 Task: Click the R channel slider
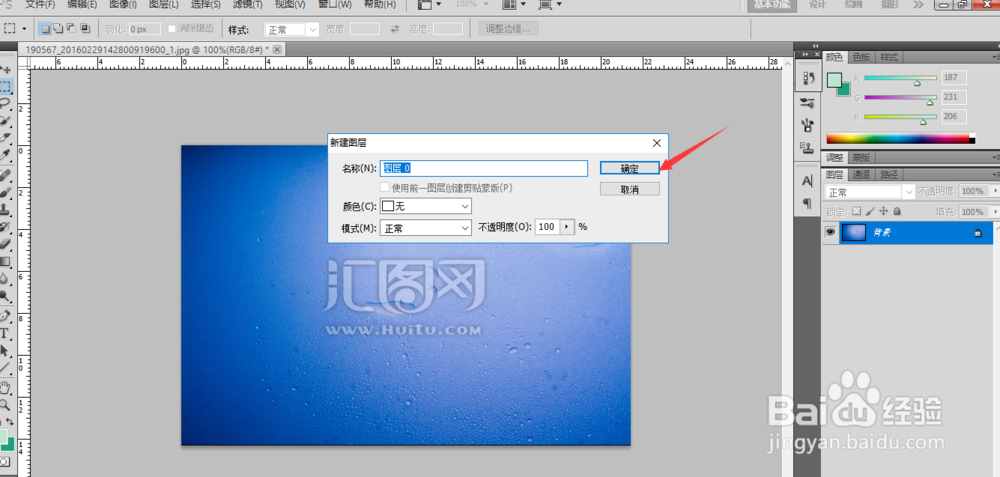[x=900, y=78]
